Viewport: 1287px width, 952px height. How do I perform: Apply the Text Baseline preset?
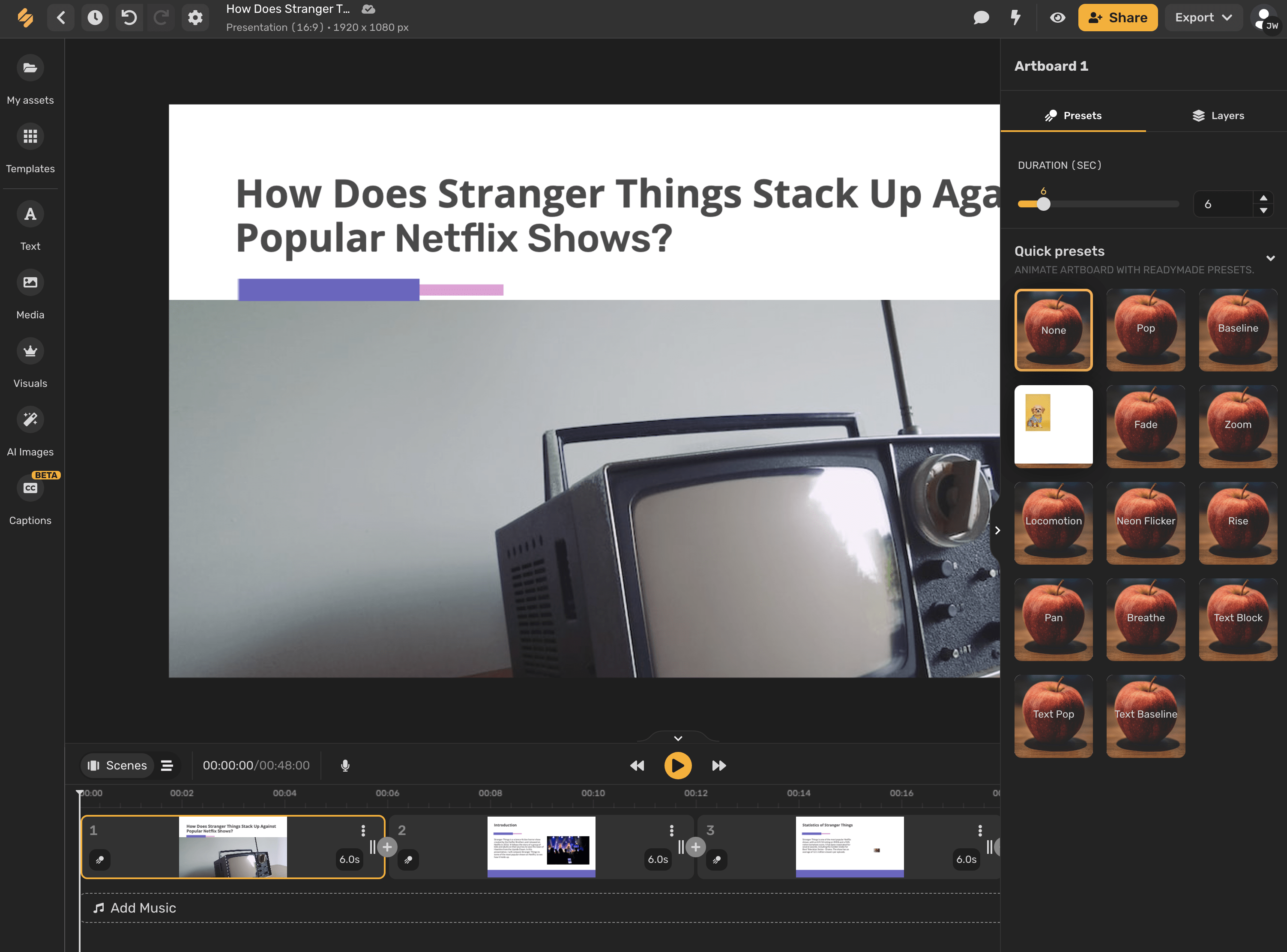(1145, 716)
